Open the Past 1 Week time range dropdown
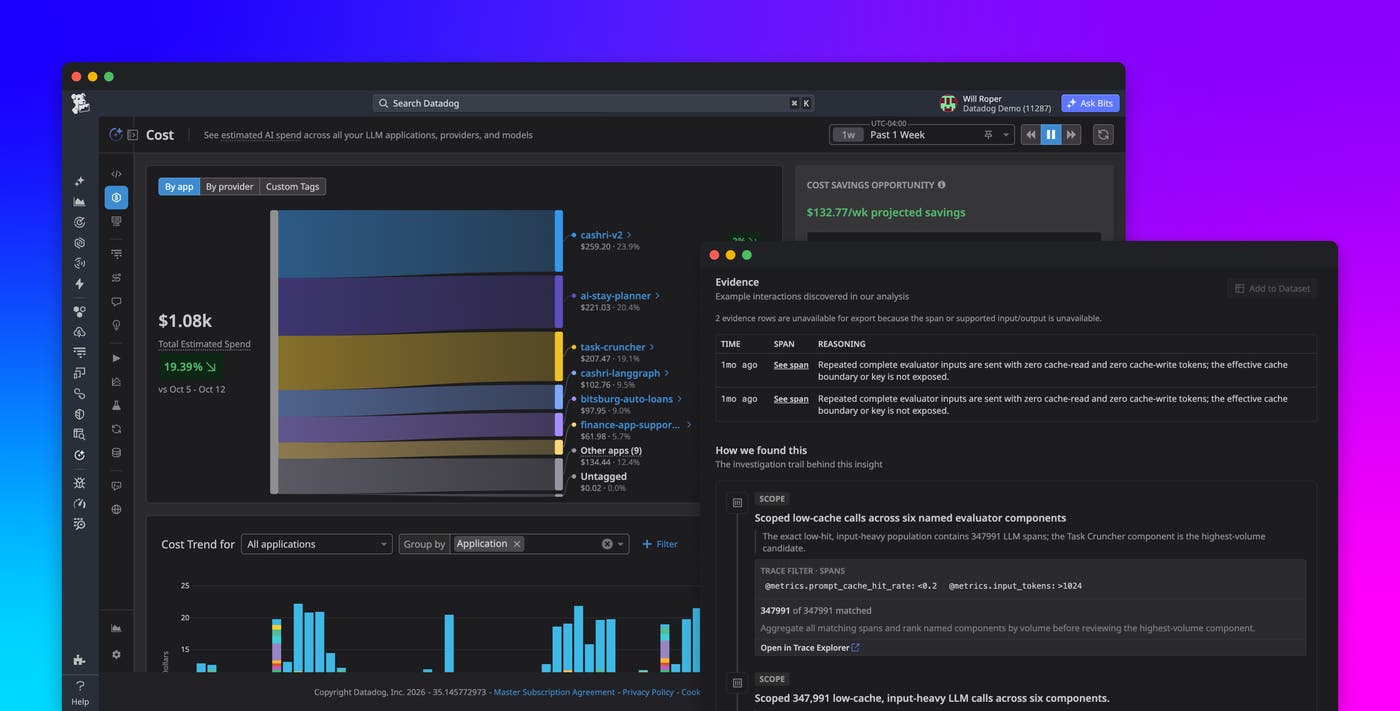The width and height of the screenshot is (1400, 711). (1006, 135)
